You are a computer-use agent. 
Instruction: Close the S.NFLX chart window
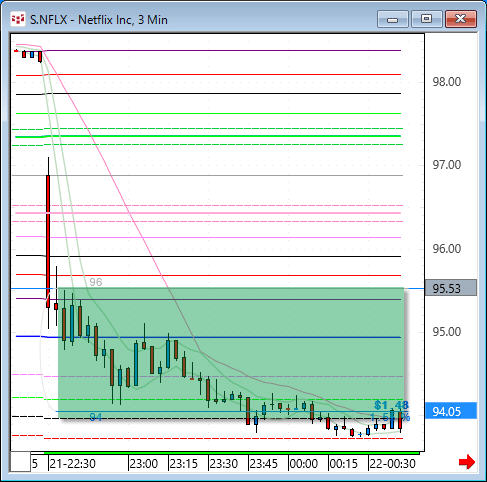coord(461,19)
